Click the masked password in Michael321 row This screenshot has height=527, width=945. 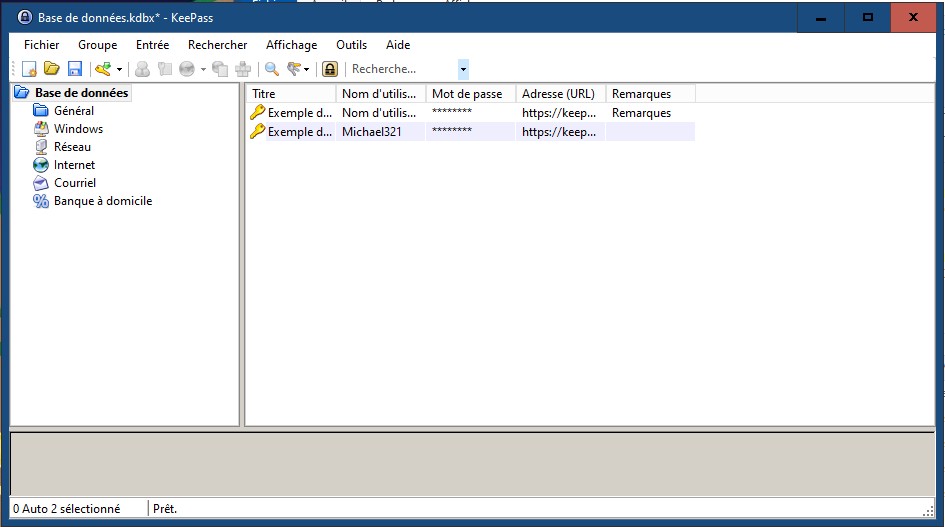tap(452, 131)
